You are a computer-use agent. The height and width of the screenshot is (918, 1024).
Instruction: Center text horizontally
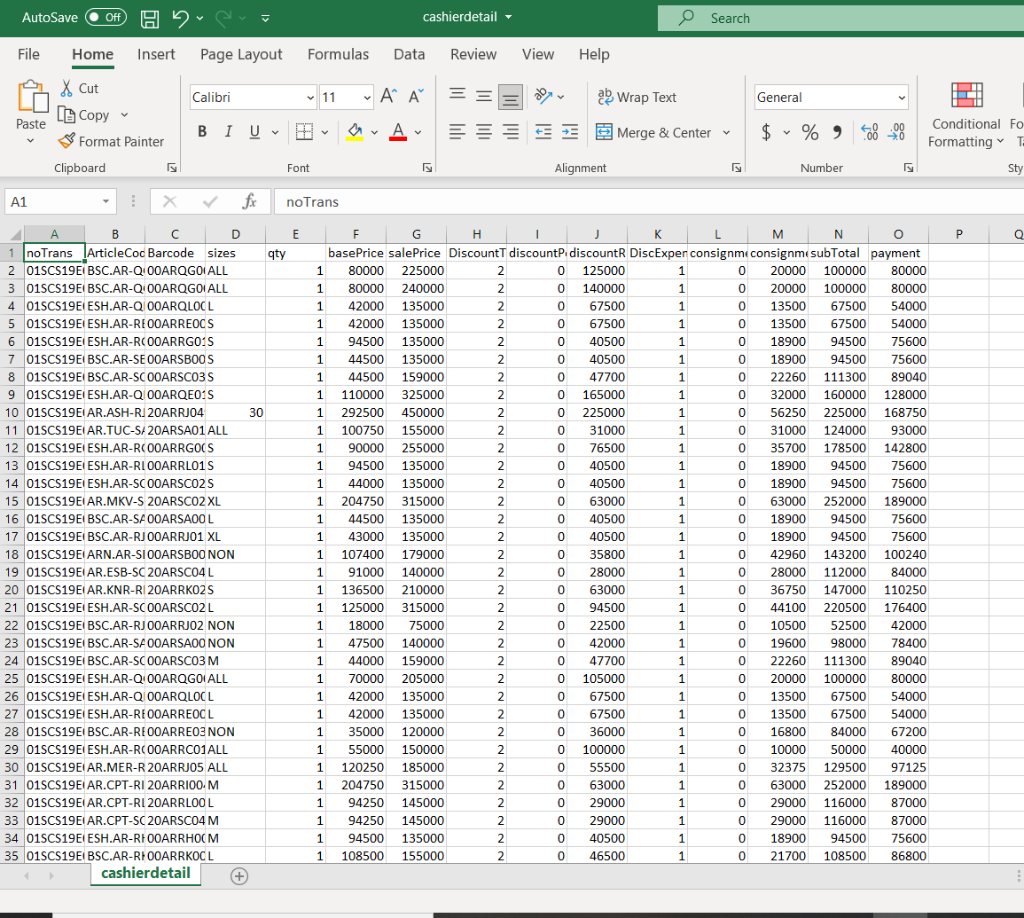click(484, 132)
